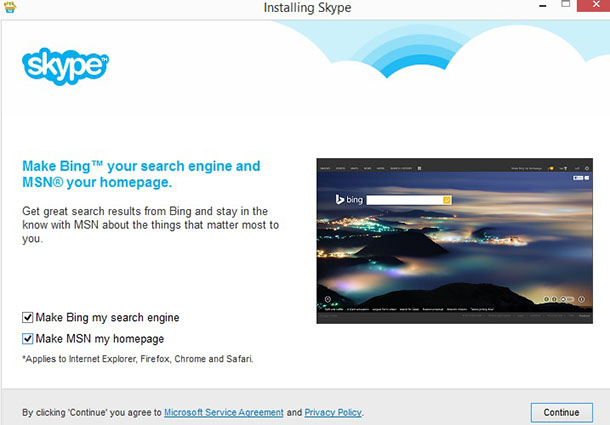The height and width of the screenshot is (425, 610).
Task: Minimize the Installing Skype window
Action: tap(543, 6)
